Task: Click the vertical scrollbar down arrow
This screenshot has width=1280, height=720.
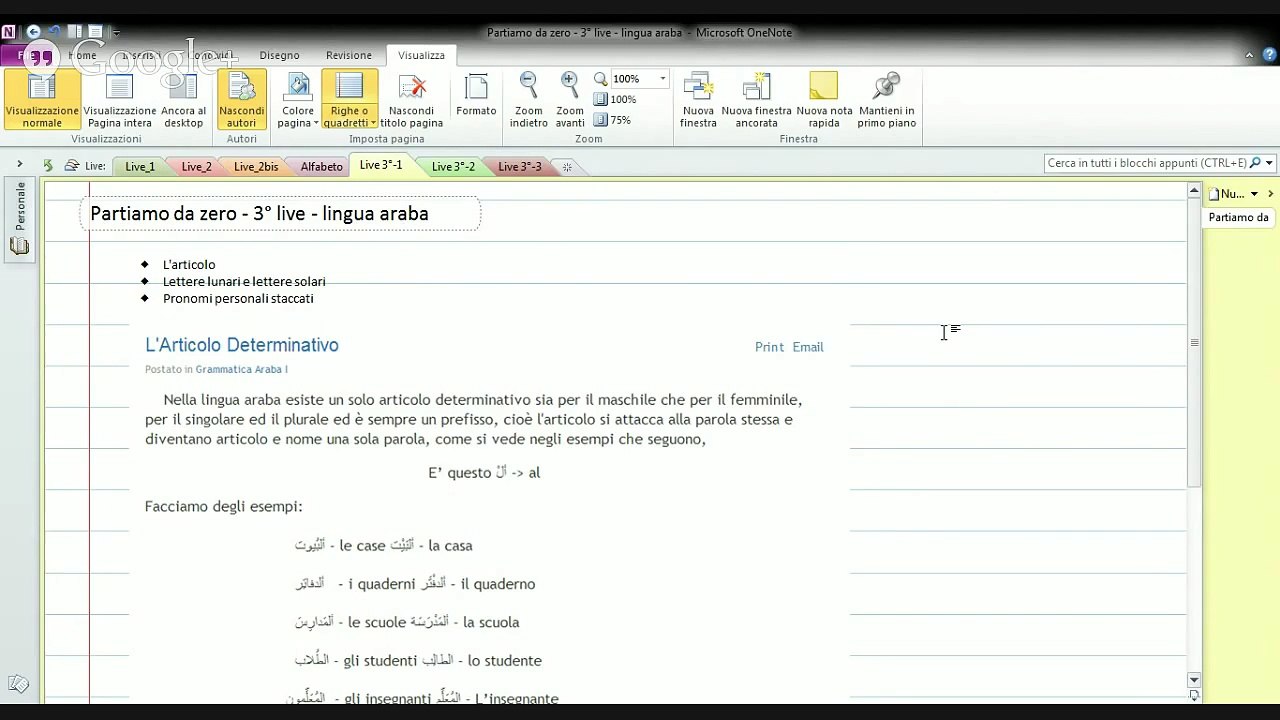Action: pyautogui.click(x=1194, y=680)
